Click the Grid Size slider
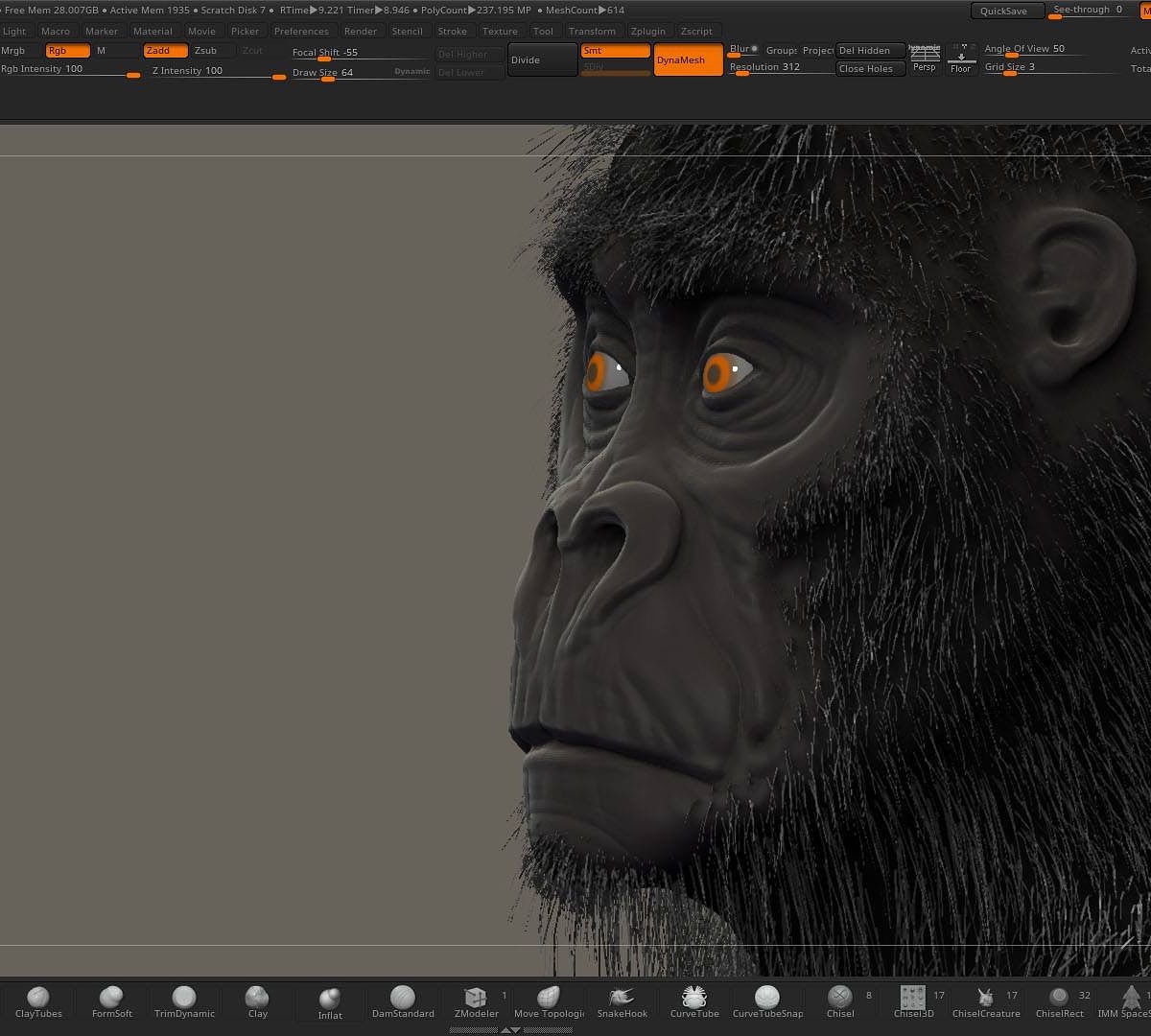Image resolution: width=1151 pixels, height=1036 pixels. 1051,68
